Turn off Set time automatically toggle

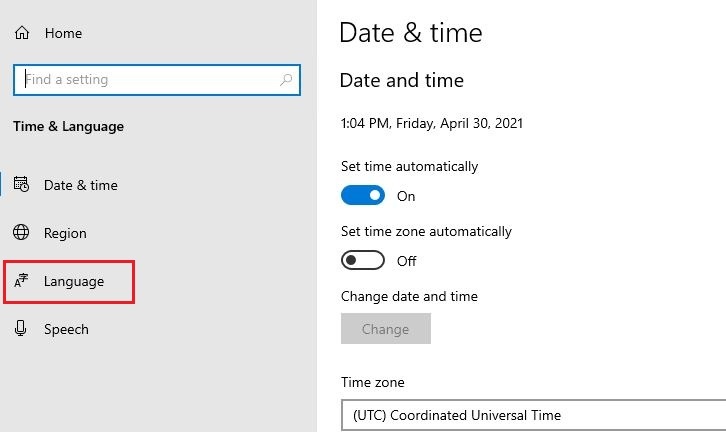[363, 195]
